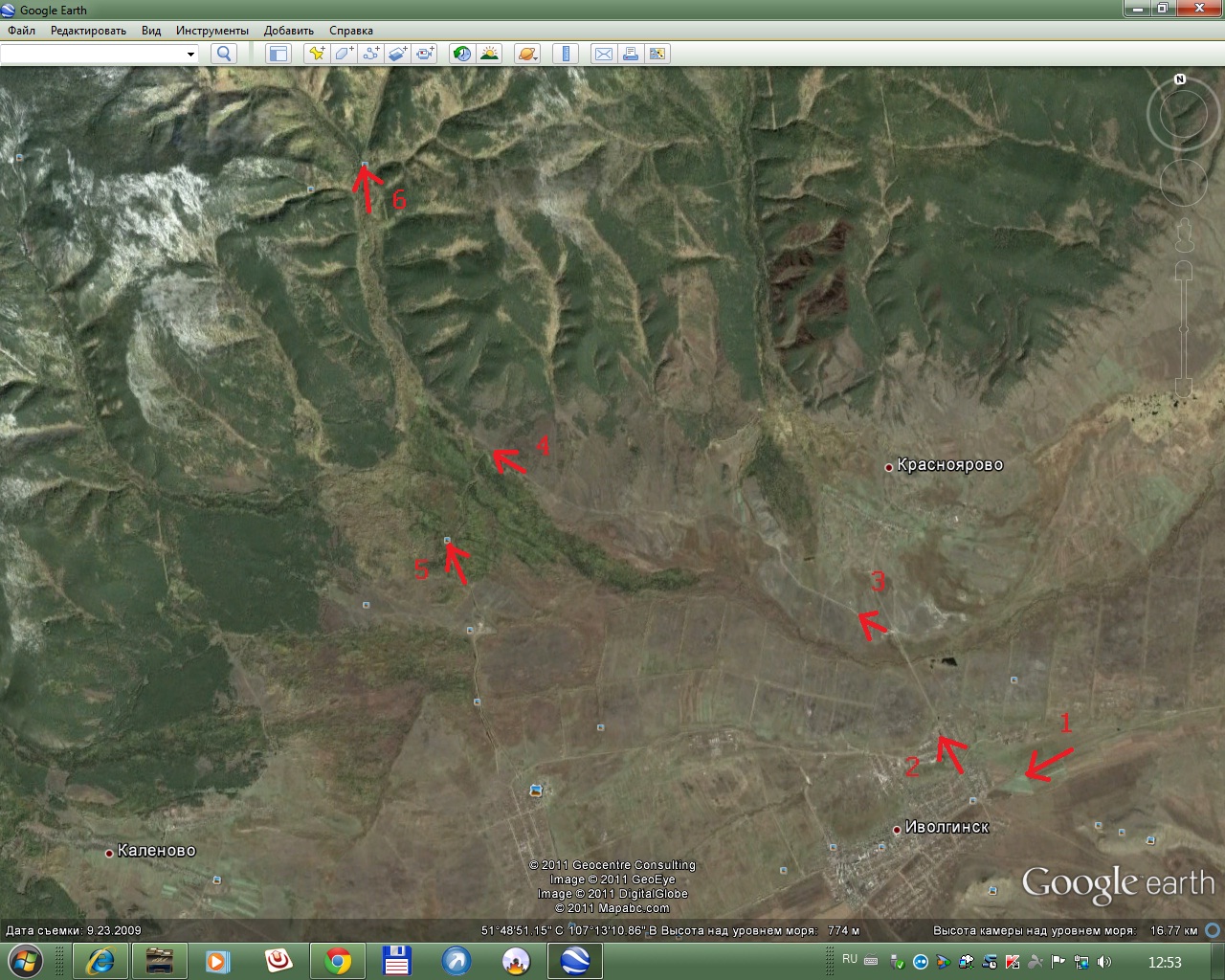Select the Каленово place label
The height and width of the screenshot is (980, 1225).
tap(156, 851)
